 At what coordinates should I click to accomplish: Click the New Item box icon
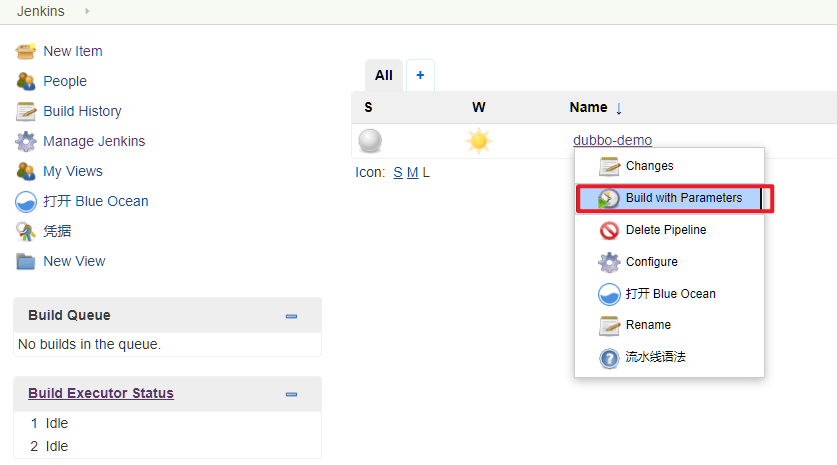(x=26, y=51)
